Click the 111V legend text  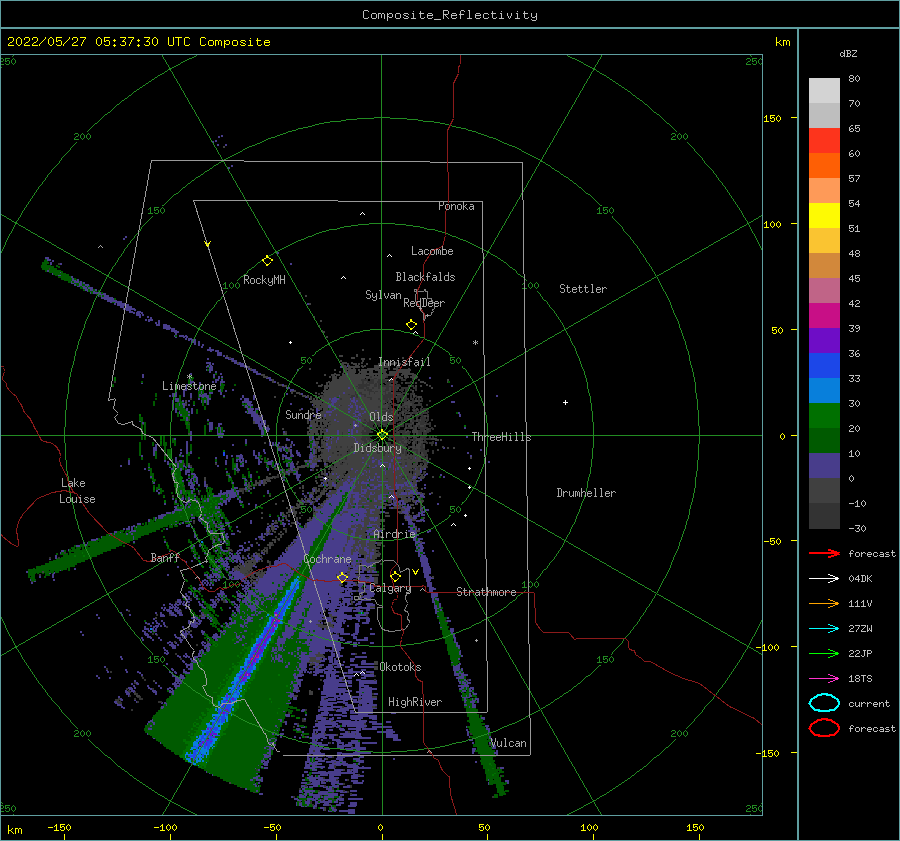click(x=860, y=603)
